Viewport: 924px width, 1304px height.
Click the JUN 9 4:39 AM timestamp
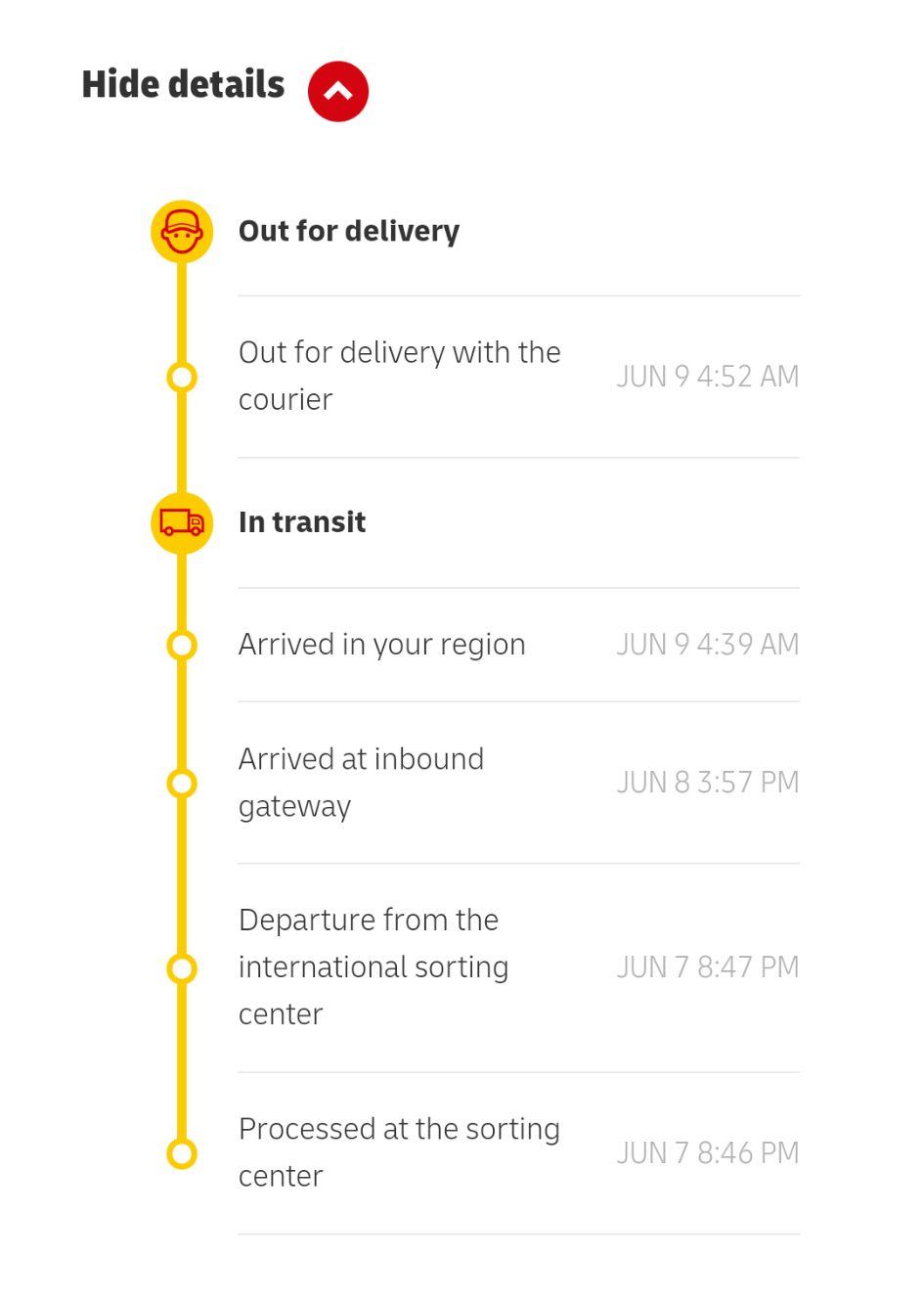tap(708, 645)
